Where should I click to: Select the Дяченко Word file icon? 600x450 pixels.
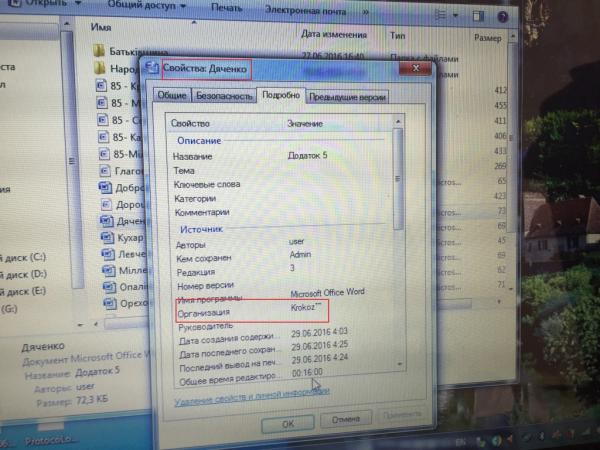tap(102, 224)
